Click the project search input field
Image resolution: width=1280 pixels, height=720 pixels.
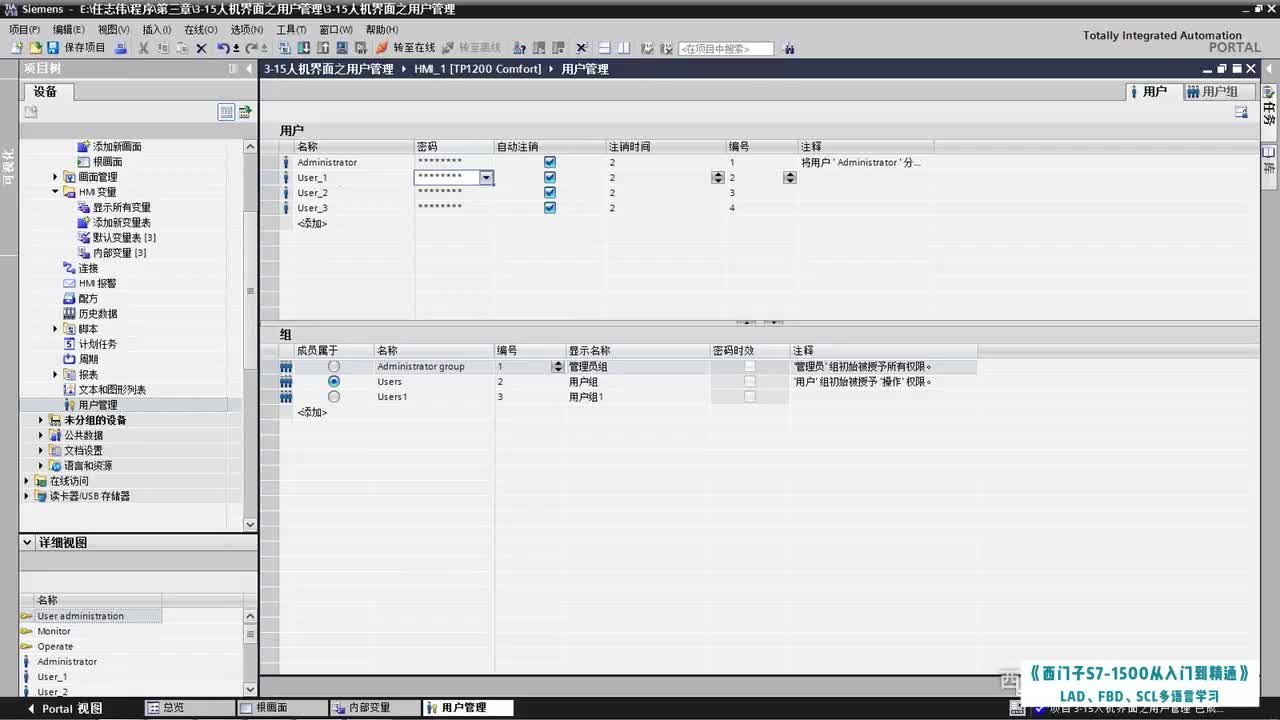pyautogui.click(x=726, y=48)
